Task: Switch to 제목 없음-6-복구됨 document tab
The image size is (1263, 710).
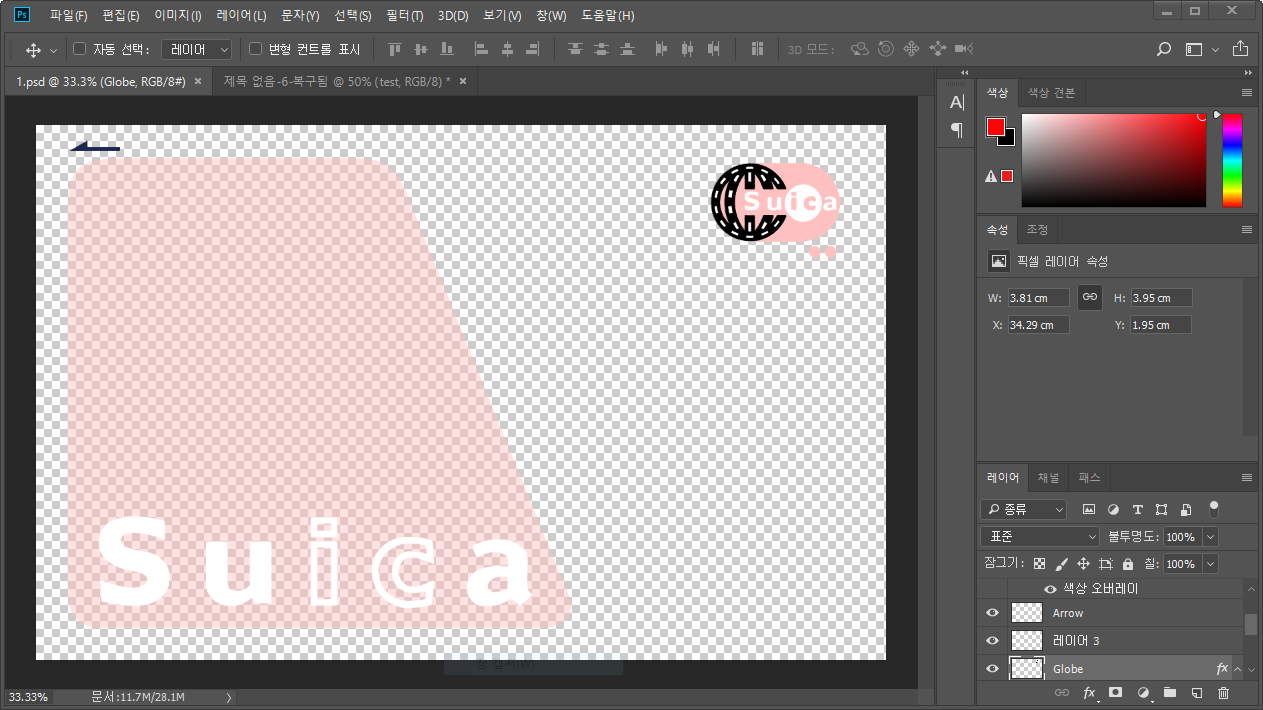Action: pyautogui.click(x=337, y=81)
